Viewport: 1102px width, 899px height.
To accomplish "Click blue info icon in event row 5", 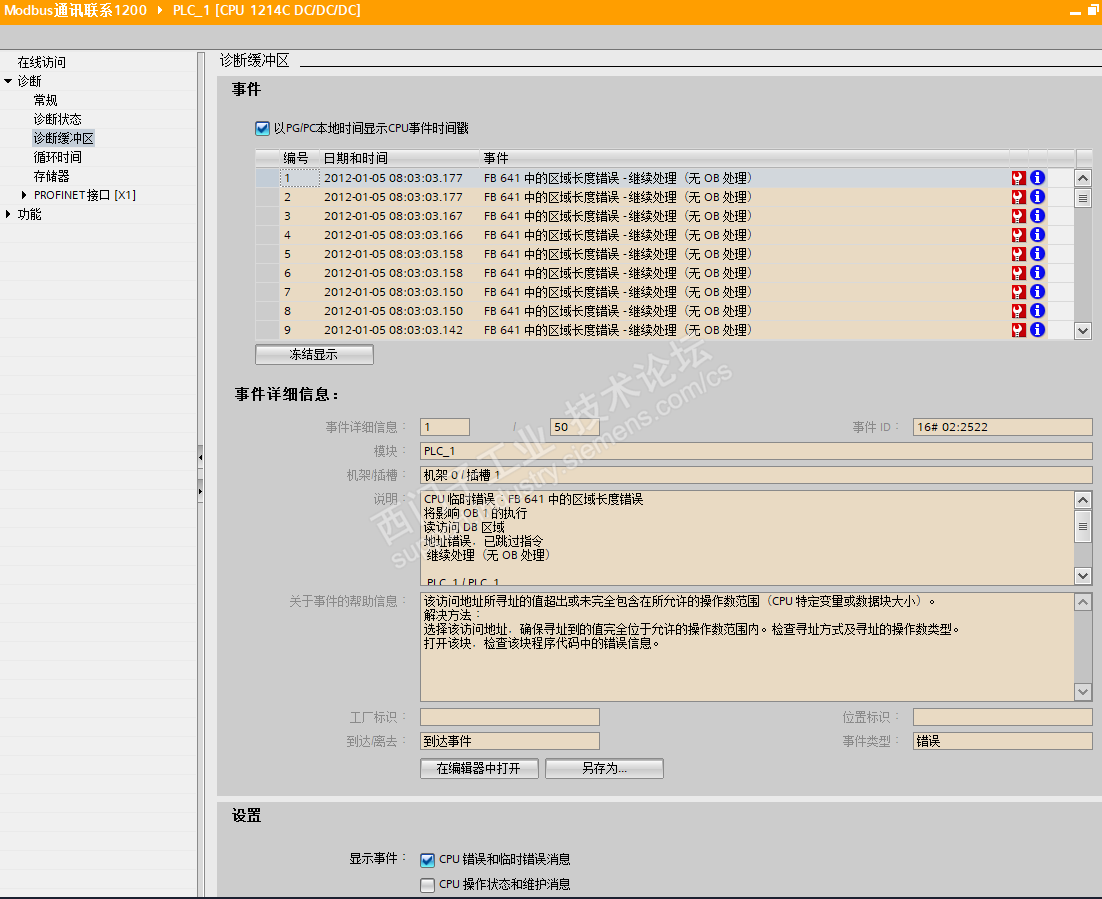I will tap(1037, 254).
